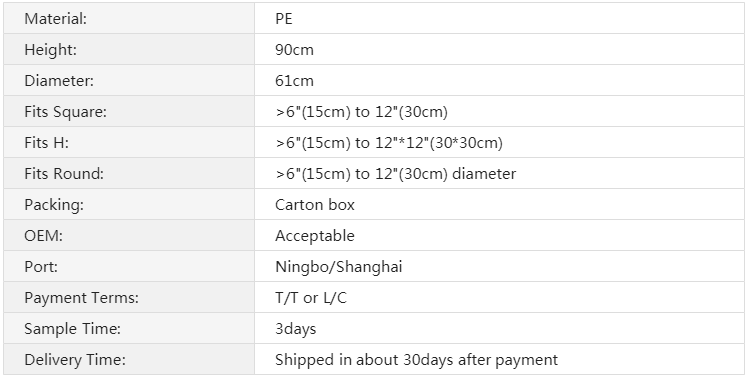Select the 61cm diameter value
Screen dimensions: 747x377
point(294,81)
